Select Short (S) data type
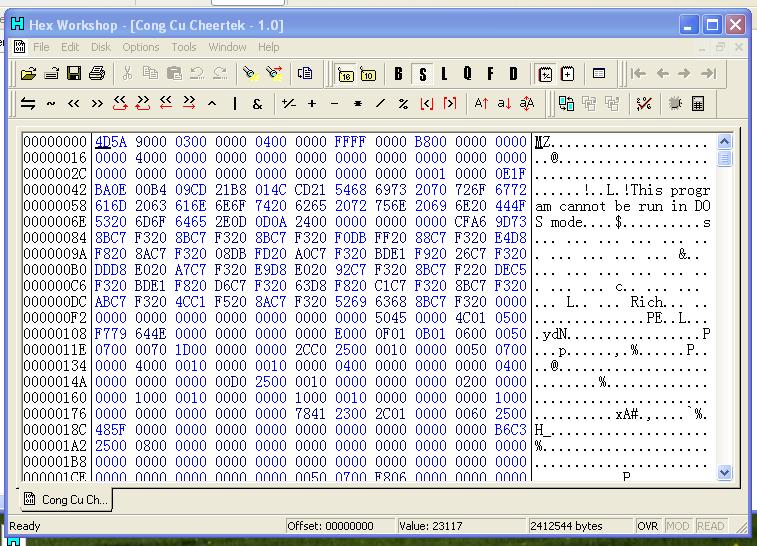 (423, 74)
